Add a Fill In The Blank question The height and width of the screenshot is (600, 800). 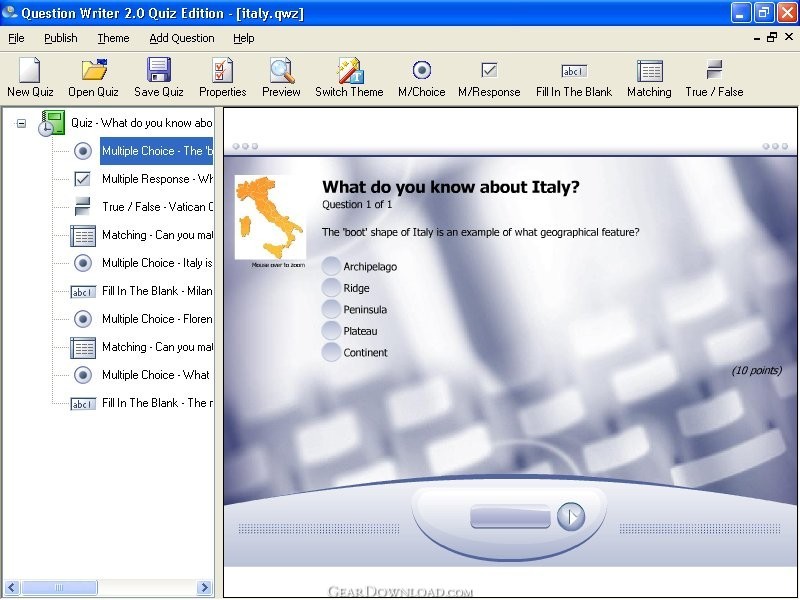[574, 71]
